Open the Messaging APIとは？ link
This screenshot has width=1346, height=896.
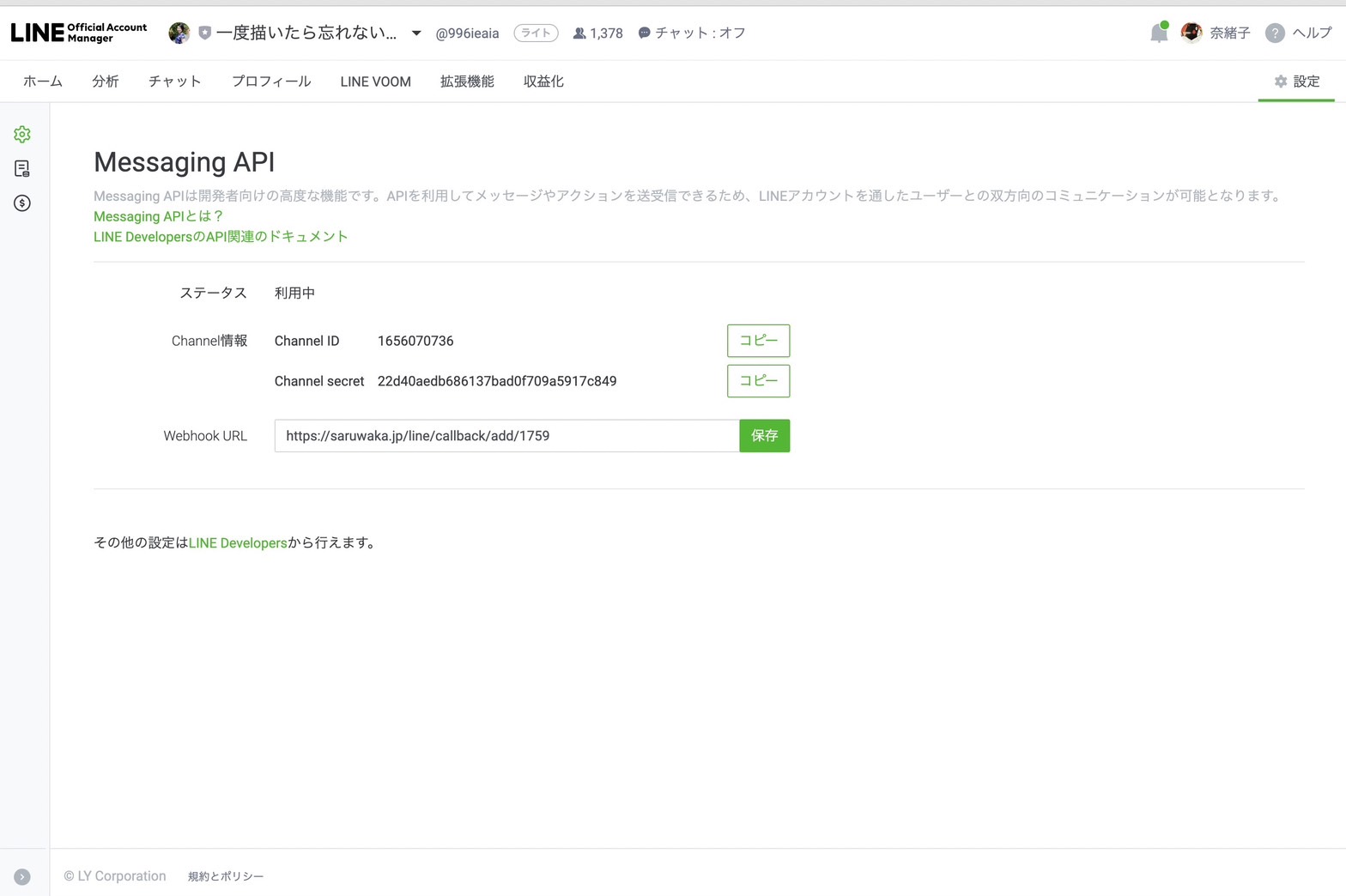tap(158, 216)
